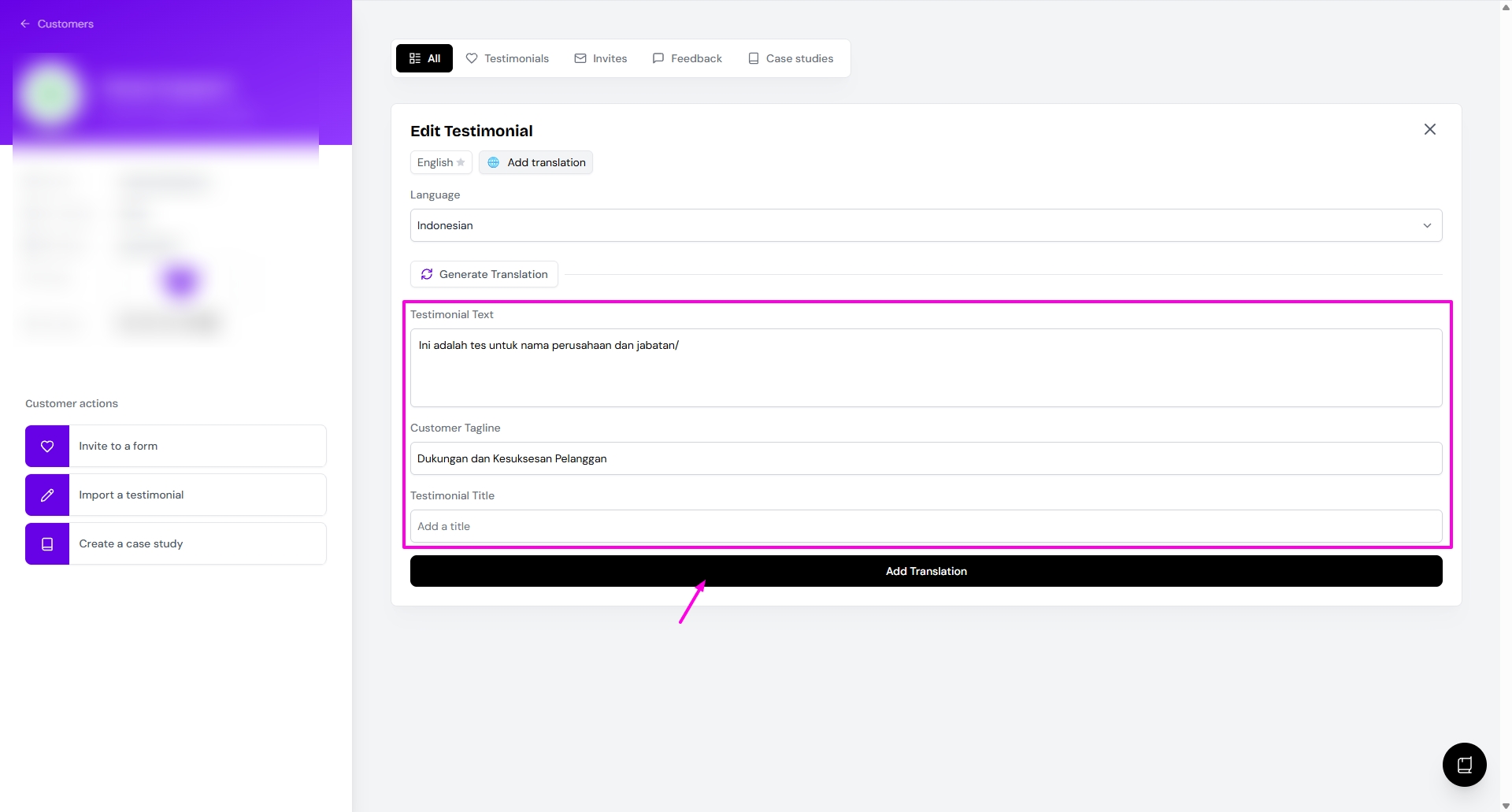Close the Edit Testimonial panel
Image resolution: width=1512 pixels, height=812 pixels.
click(x=1430, y=129)
